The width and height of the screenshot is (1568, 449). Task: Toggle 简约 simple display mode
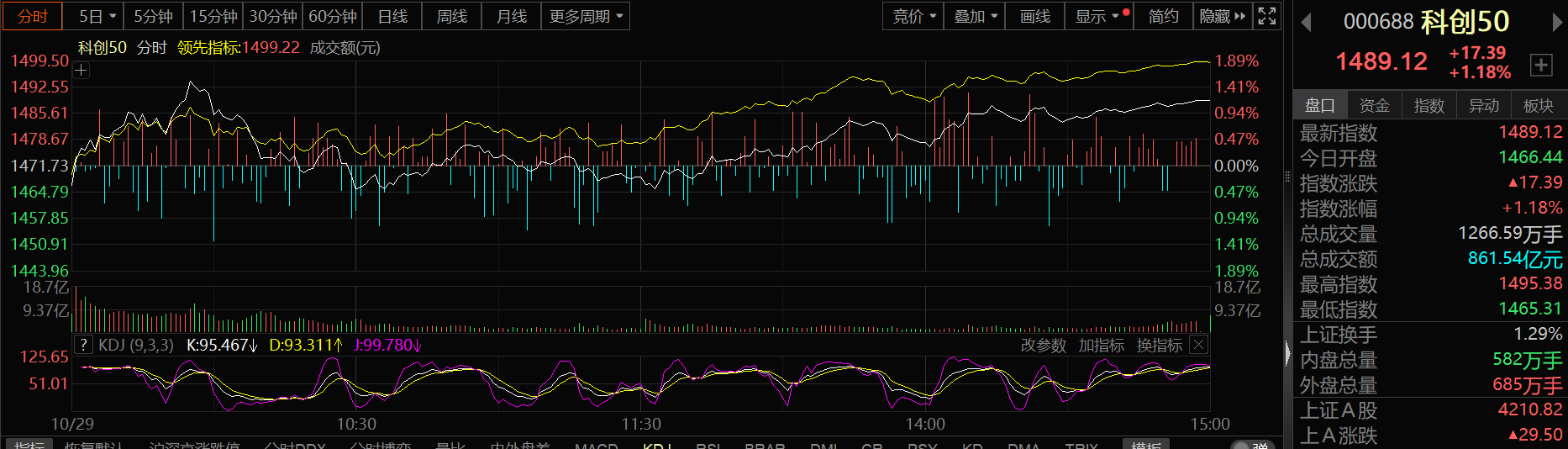coord(1163,16)
